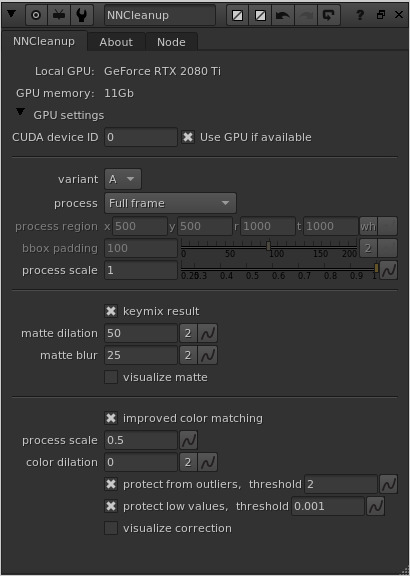Float the properties panel window
This screenshot has height=576, width=410.
(x=381, y=15)
